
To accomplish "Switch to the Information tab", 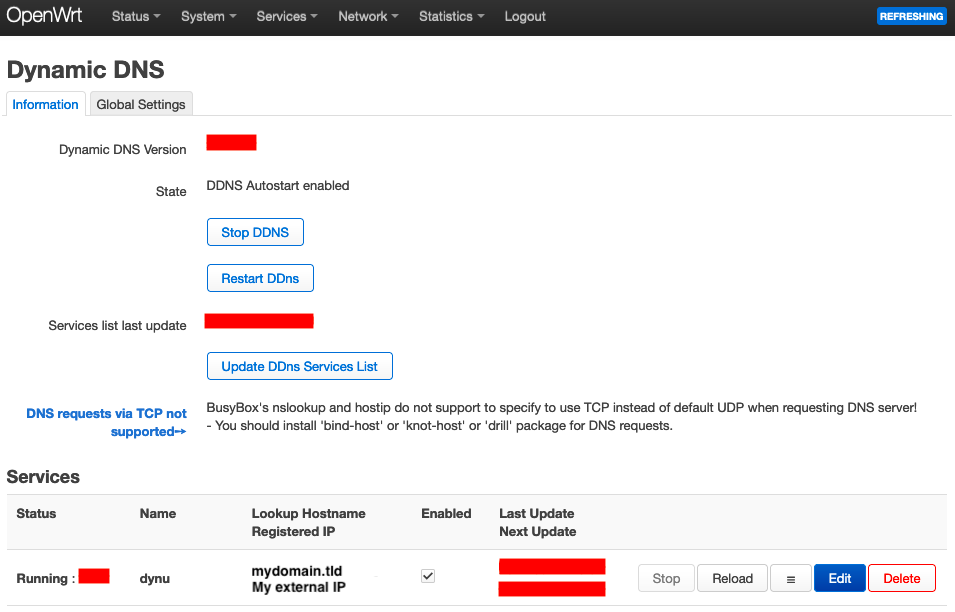I will point(45,104).
